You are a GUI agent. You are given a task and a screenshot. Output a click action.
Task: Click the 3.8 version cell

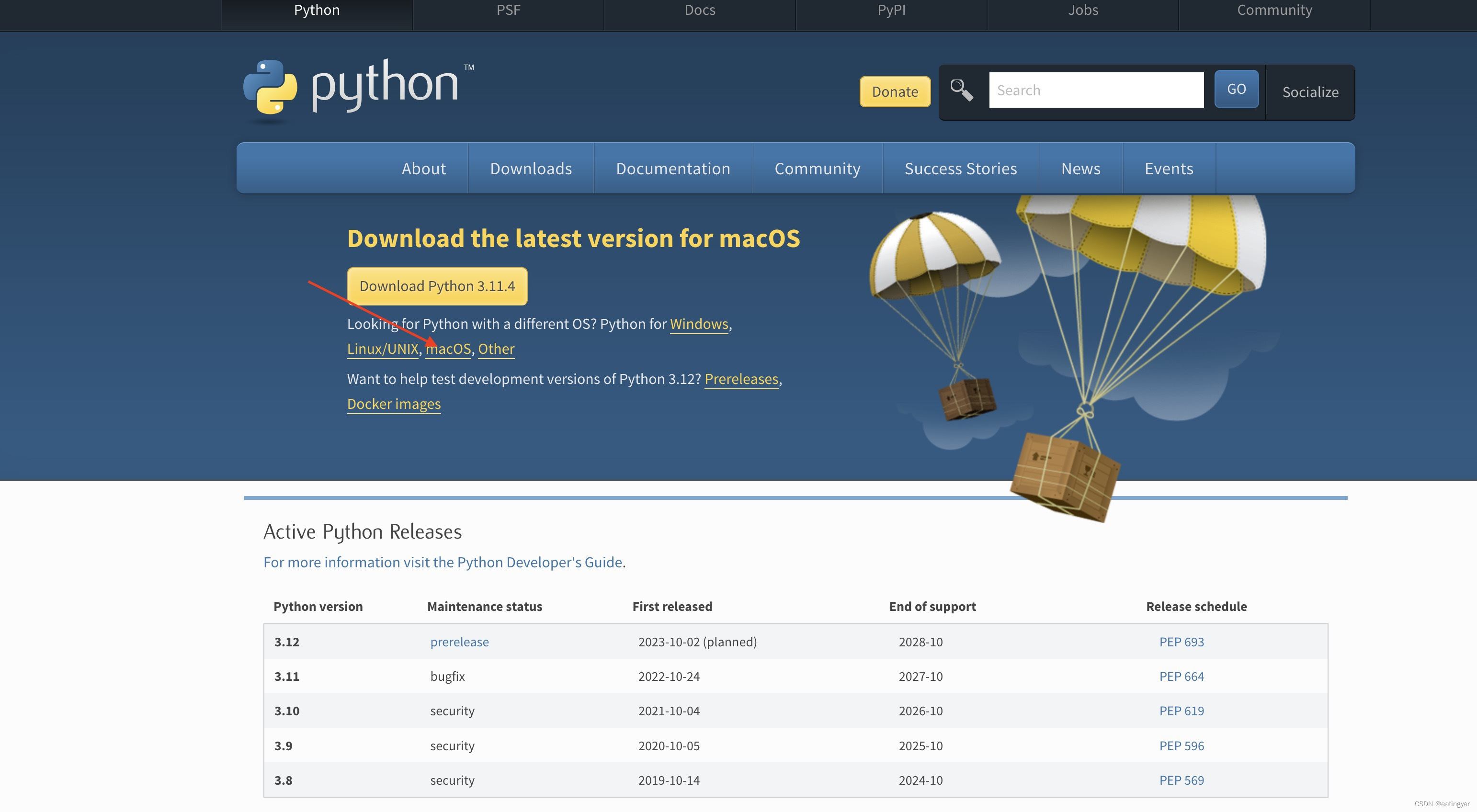click(283, 780)
